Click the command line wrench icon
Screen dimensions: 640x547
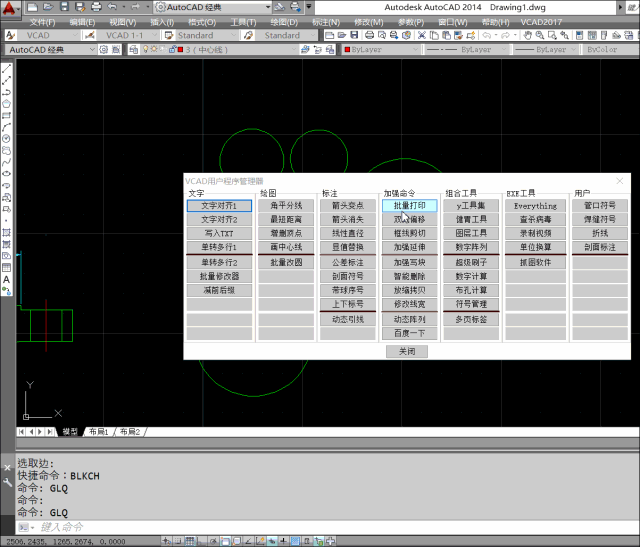9,482
